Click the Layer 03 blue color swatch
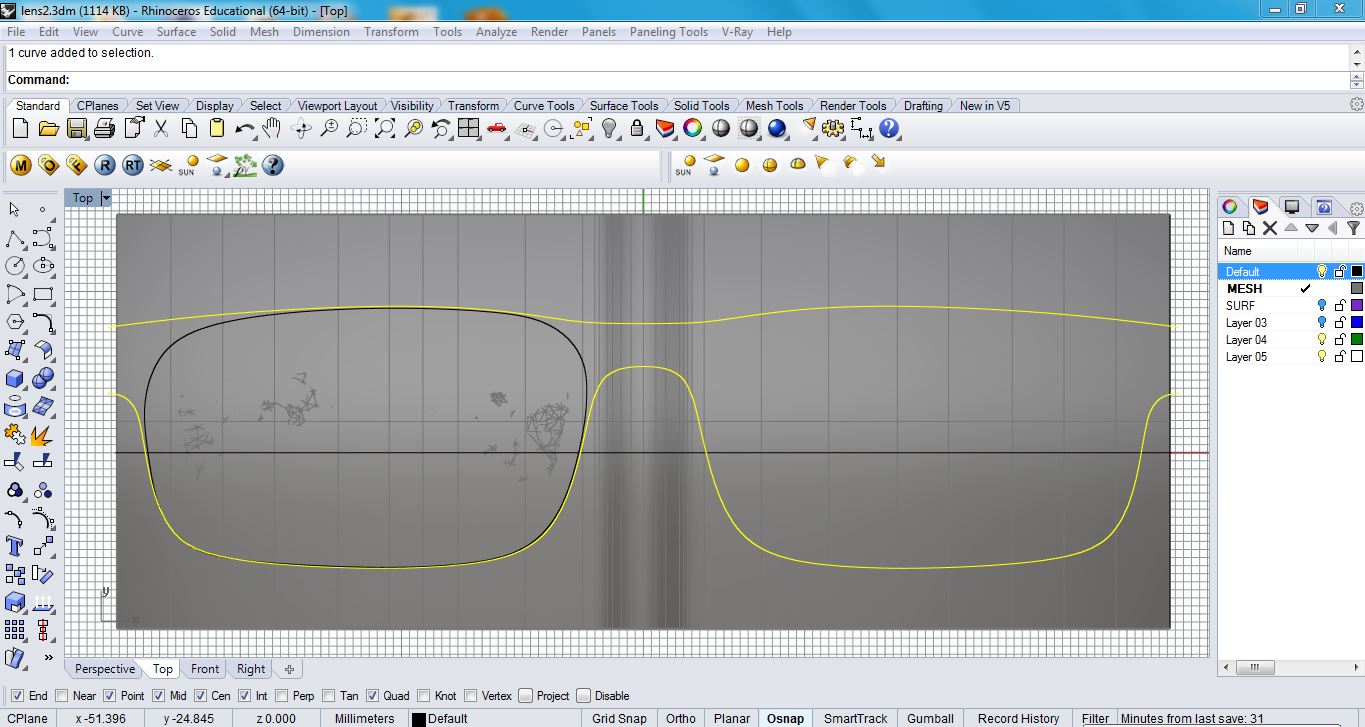The image size is (1365, 727). coord(1356,322)
